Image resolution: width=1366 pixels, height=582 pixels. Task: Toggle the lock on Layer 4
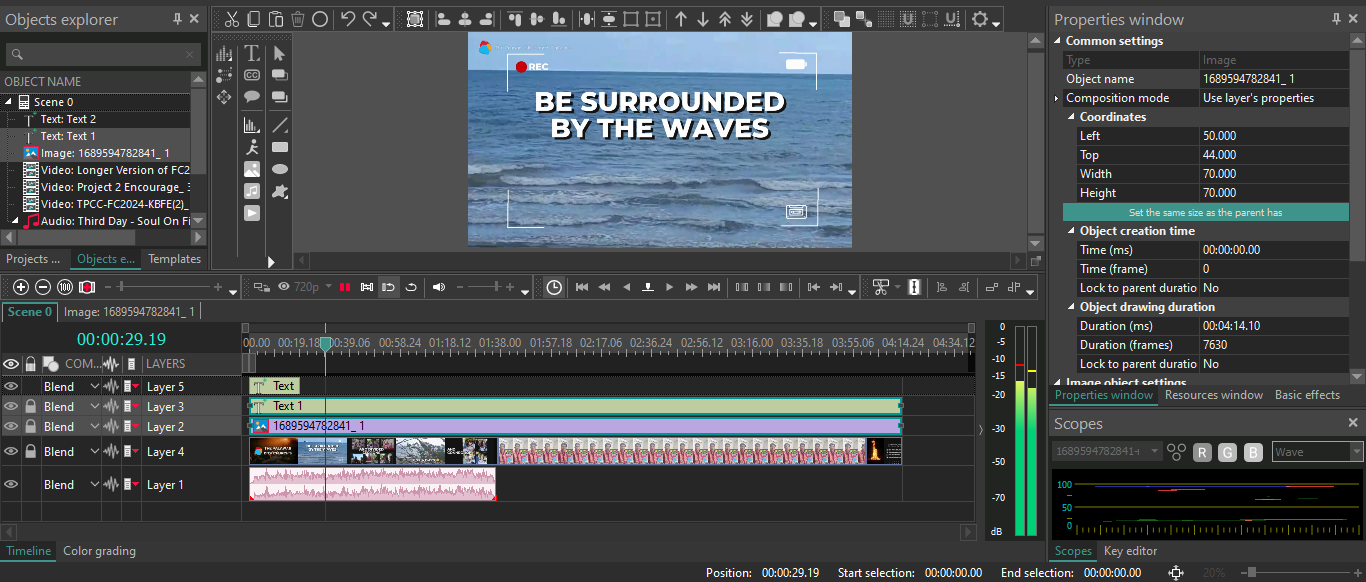31,452
